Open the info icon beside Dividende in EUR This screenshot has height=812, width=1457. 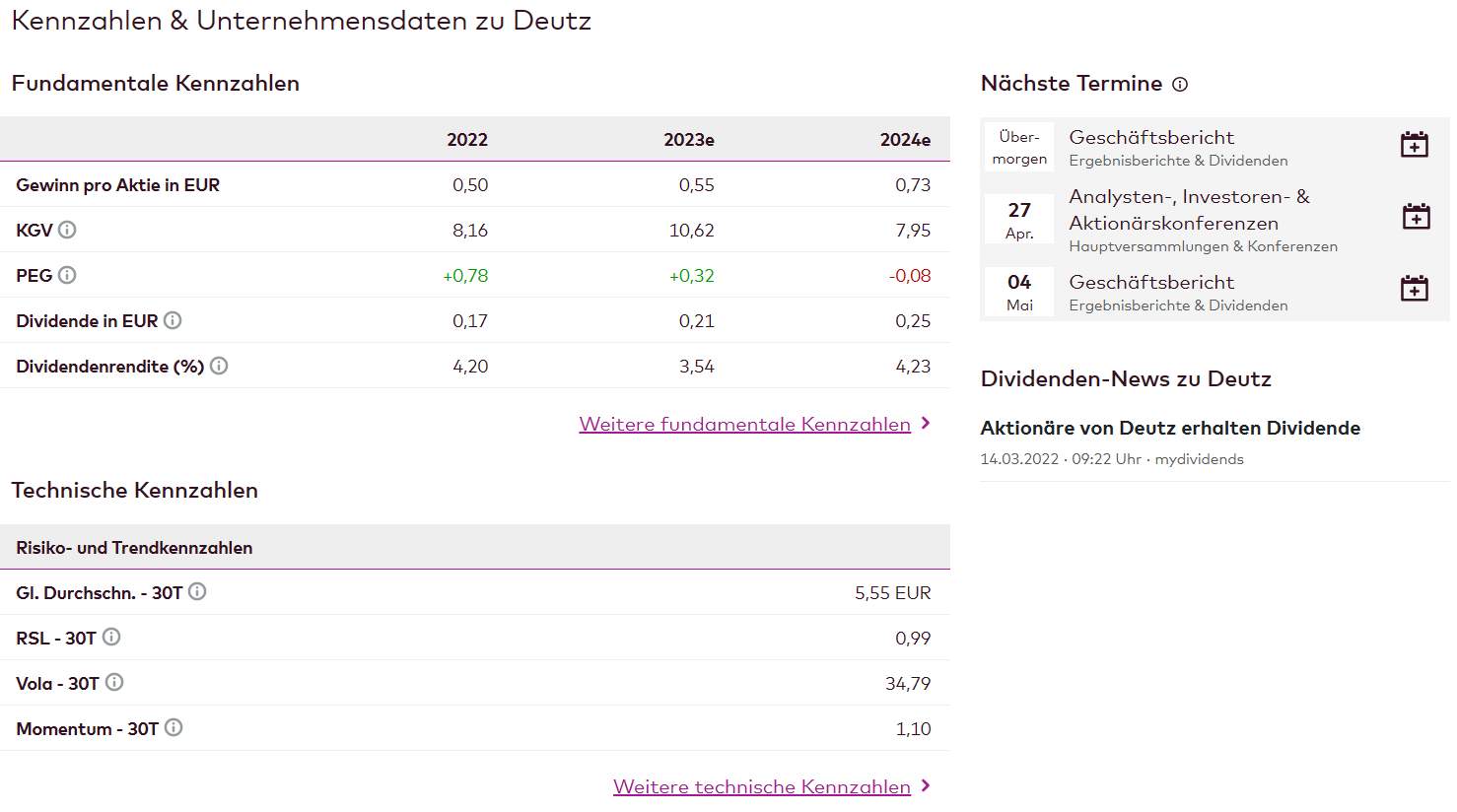click(x=173, y=319)
